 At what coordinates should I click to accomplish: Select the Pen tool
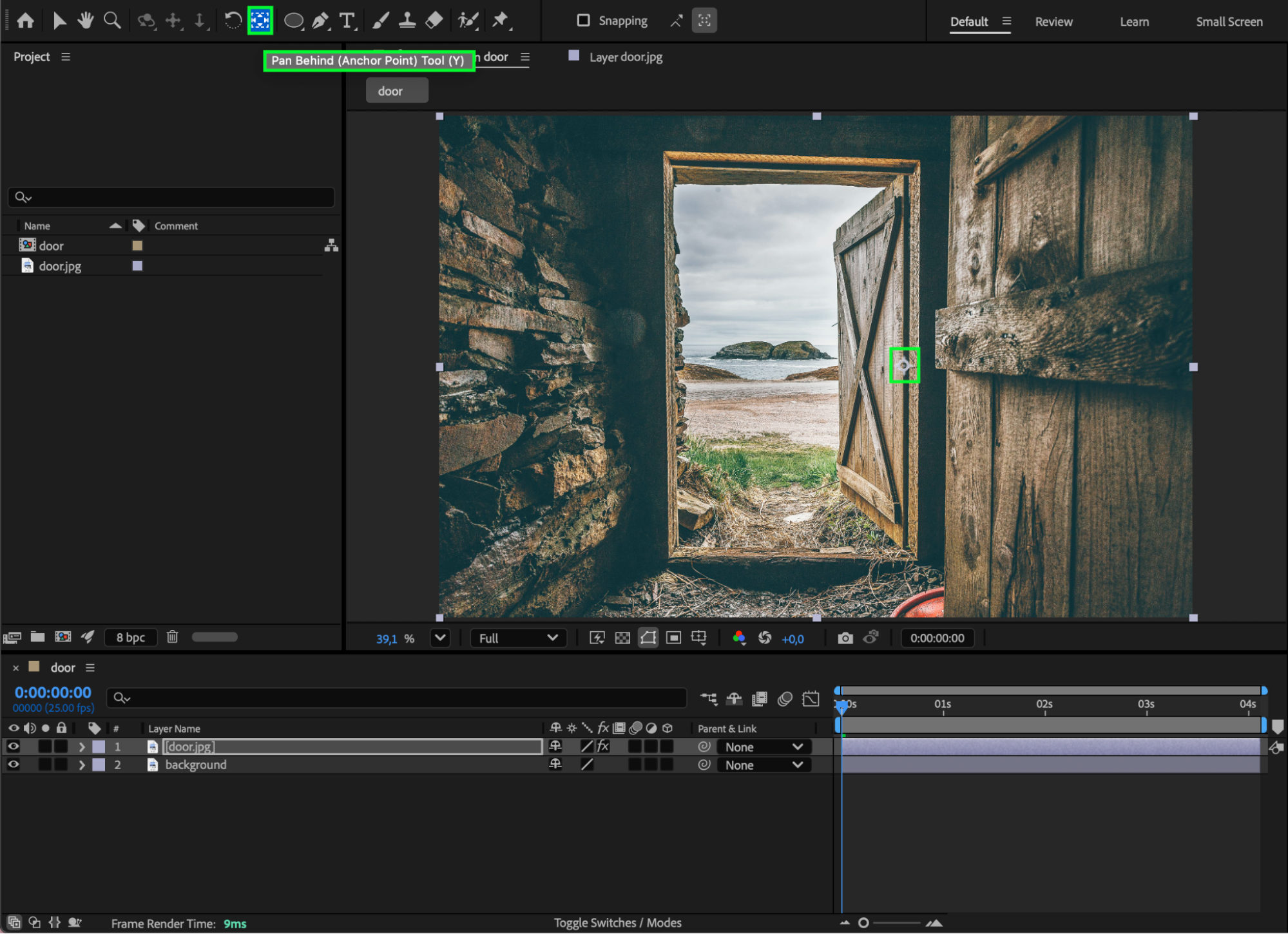tap(320, 21)
